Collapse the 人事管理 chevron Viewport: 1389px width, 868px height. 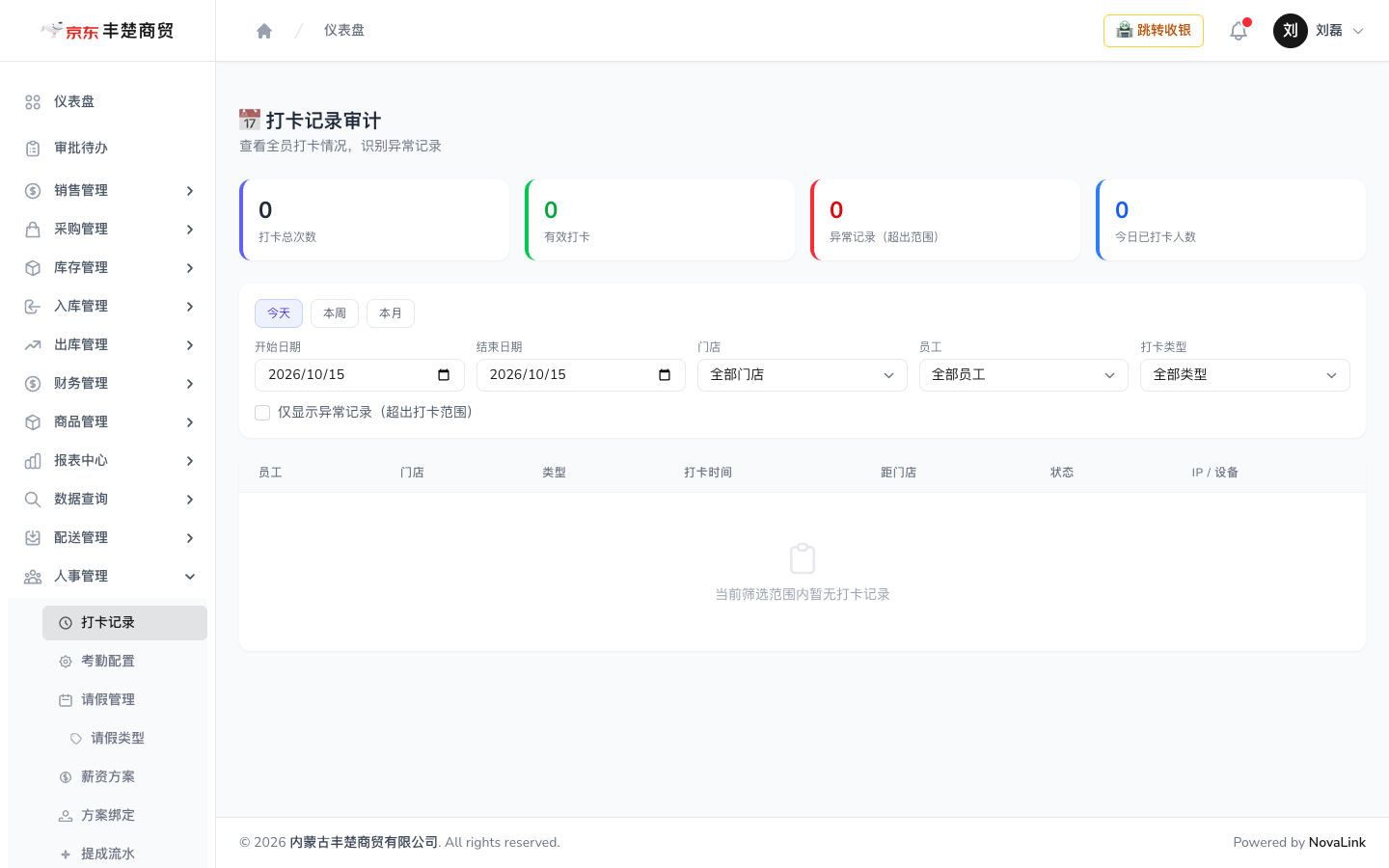pyautogui.click(x=190, y=577)
